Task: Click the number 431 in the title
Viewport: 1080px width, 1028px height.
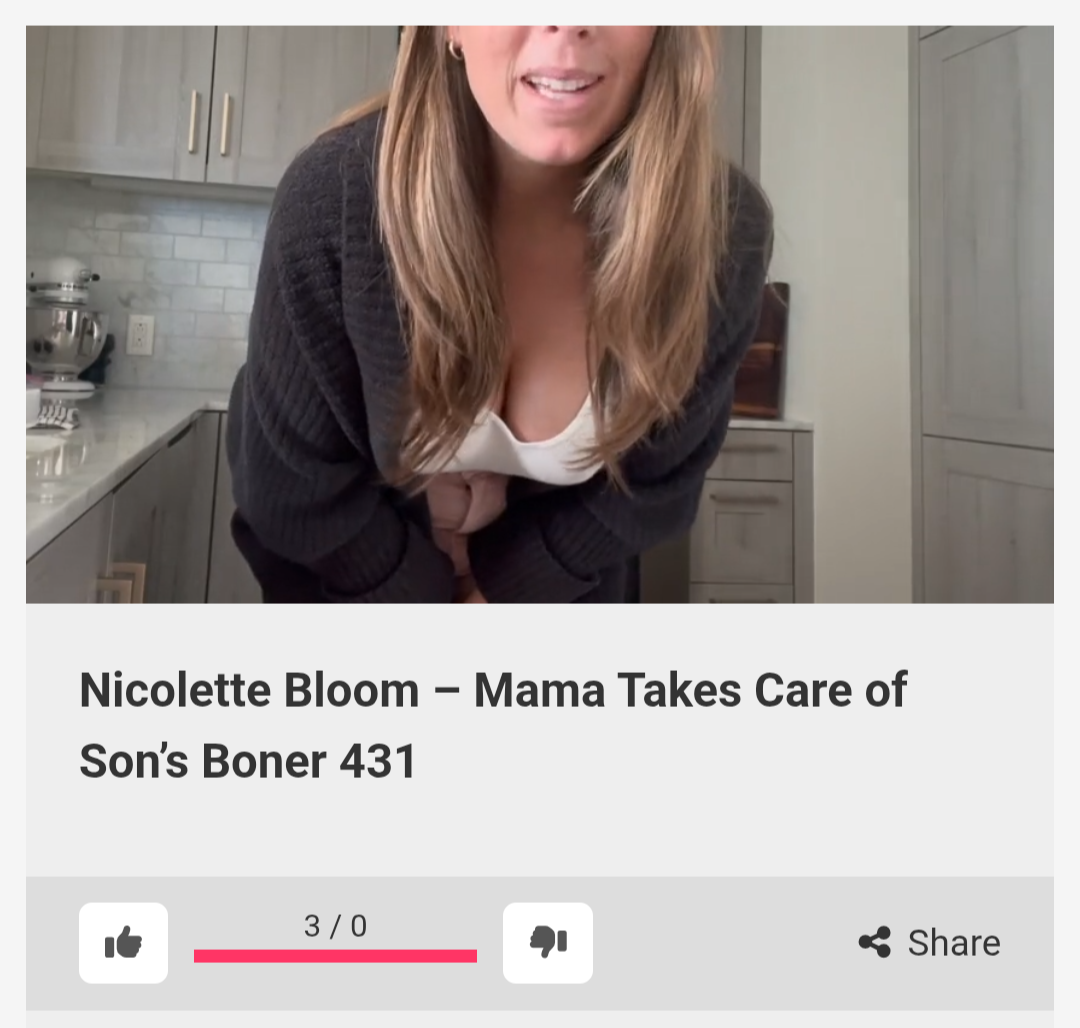Action: coord(378,762)
